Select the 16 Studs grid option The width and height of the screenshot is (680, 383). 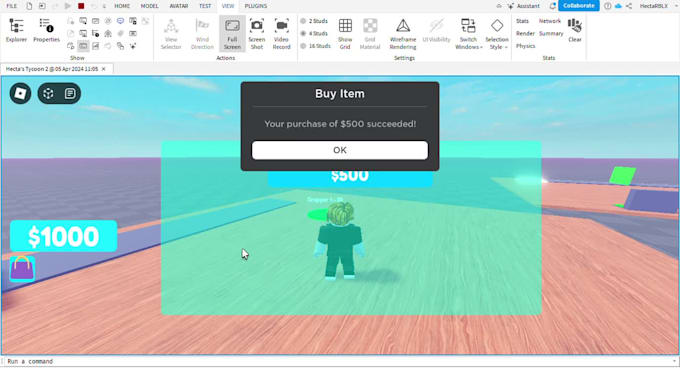point(315,46)
